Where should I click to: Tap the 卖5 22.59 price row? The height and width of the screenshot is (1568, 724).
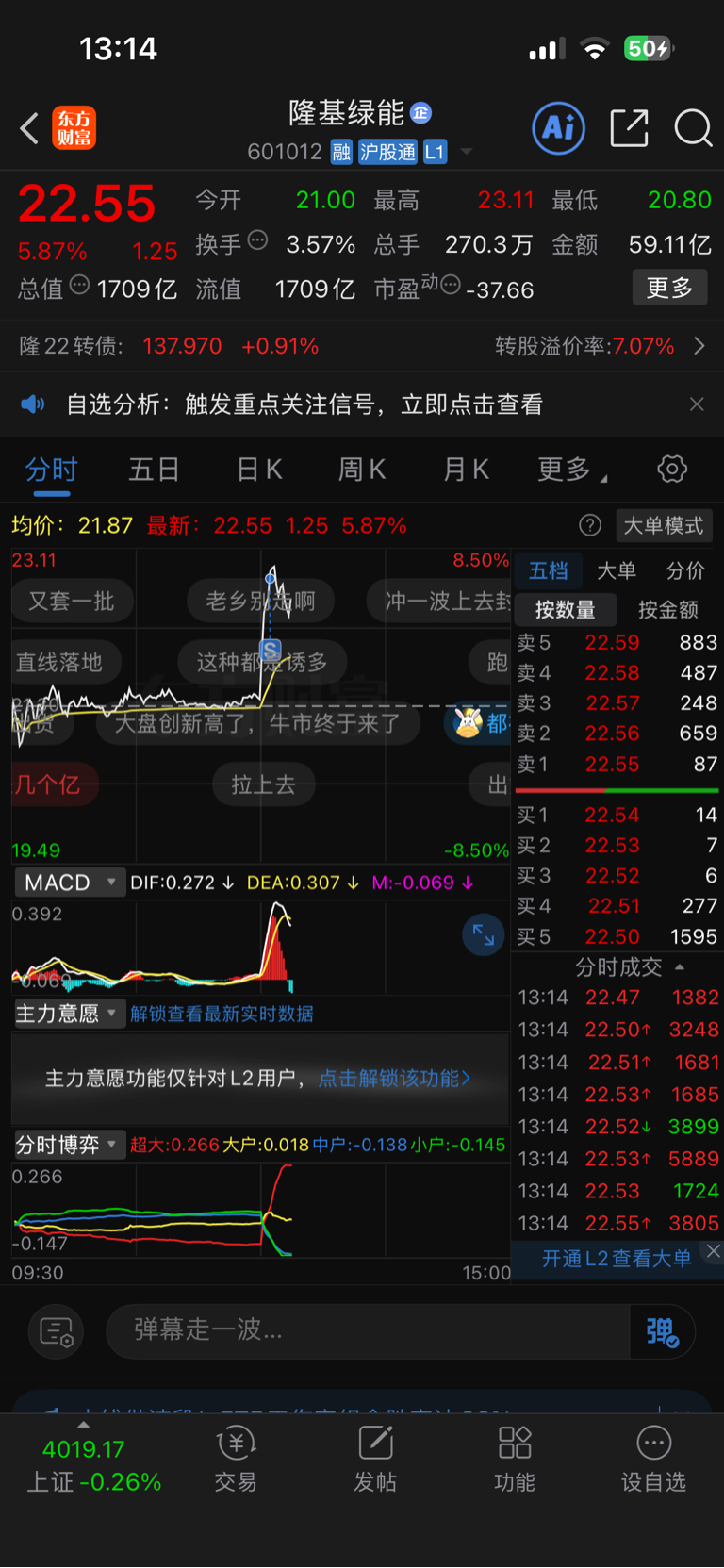[x=617, y=642]
